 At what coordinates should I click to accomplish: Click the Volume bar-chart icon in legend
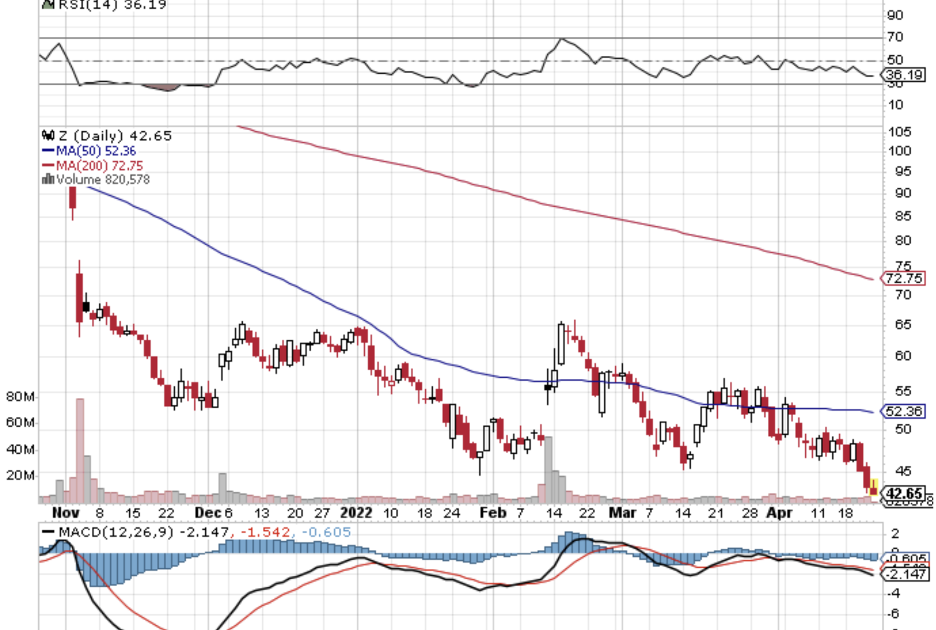45,180
